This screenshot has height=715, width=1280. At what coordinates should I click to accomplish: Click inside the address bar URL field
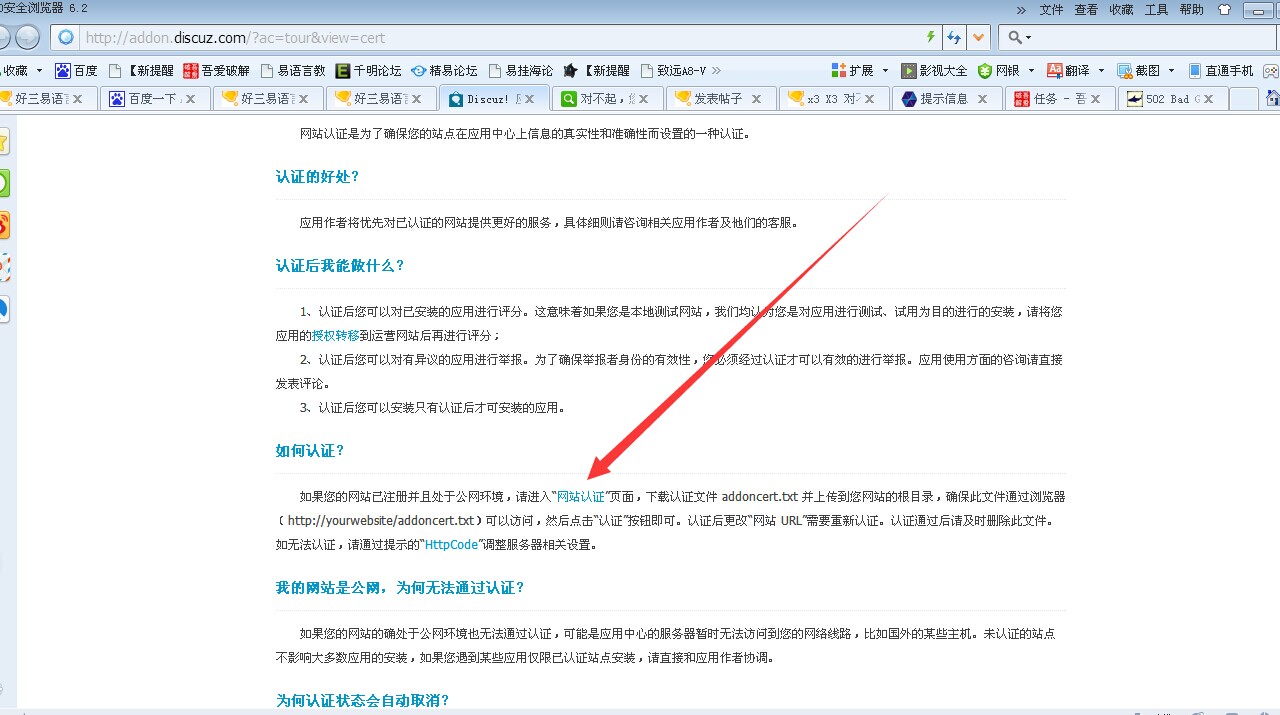[400, 36]
